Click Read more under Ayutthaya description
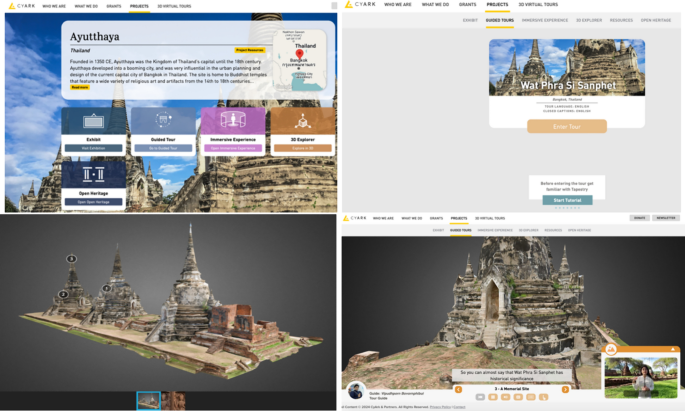The height and width of the screenshot is (411, 685). (x=80, y=87)
